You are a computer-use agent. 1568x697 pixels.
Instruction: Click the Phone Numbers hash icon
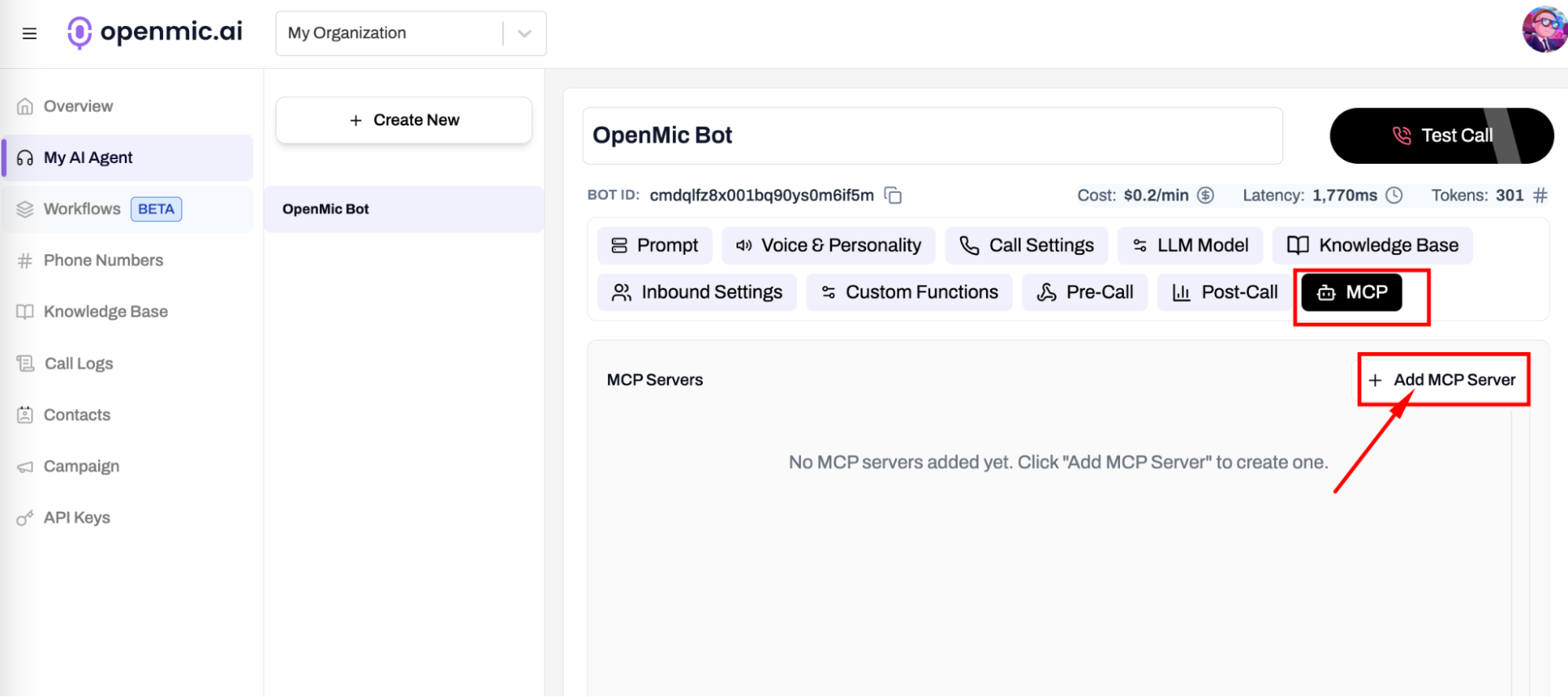pos(25,260)
